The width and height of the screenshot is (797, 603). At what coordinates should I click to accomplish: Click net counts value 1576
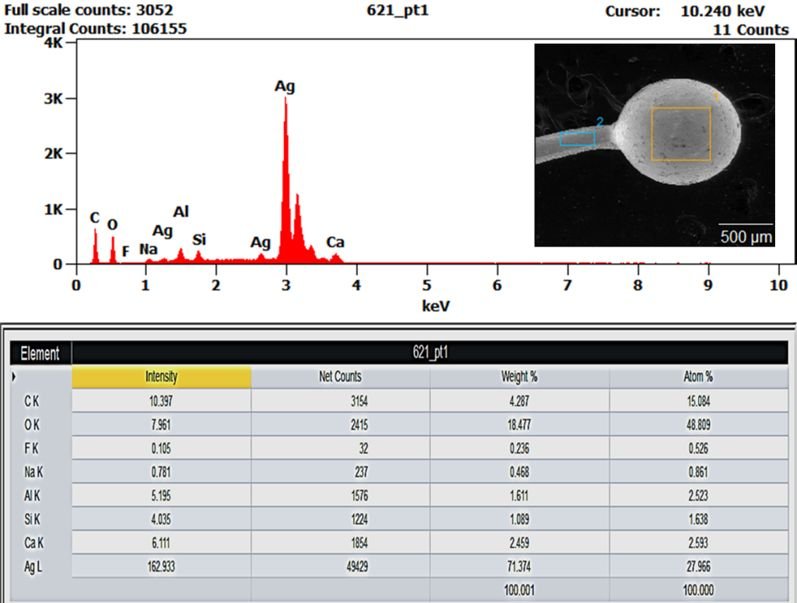point(359,496)
